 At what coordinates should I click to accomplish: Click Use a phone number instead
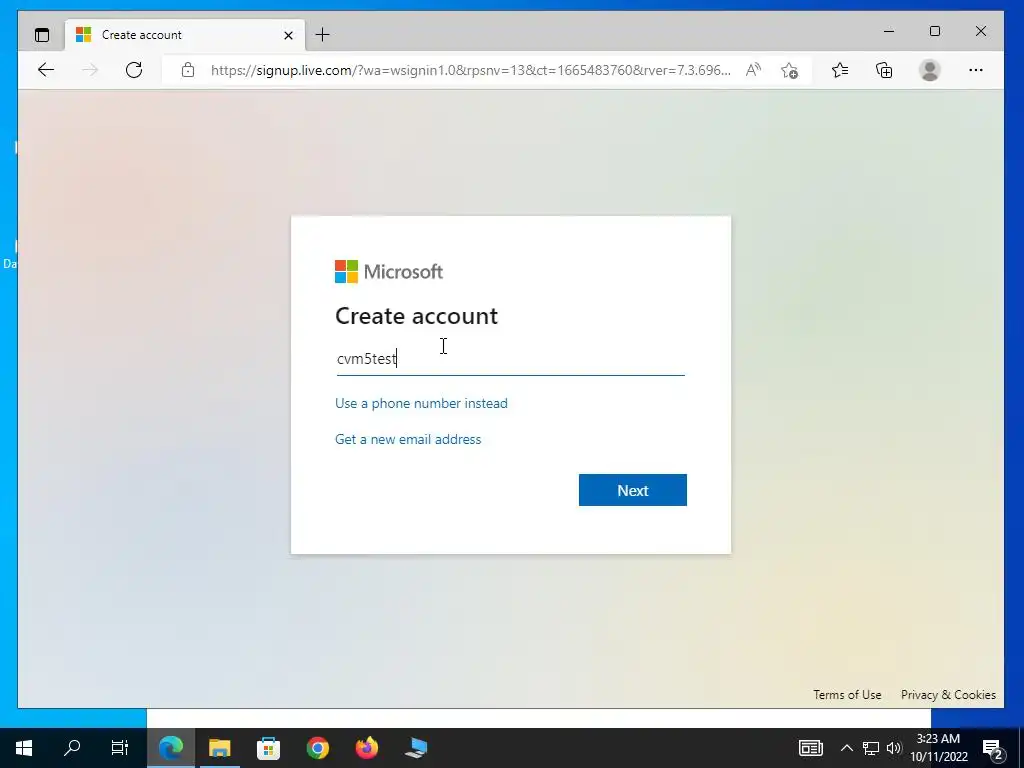(421, 403)
